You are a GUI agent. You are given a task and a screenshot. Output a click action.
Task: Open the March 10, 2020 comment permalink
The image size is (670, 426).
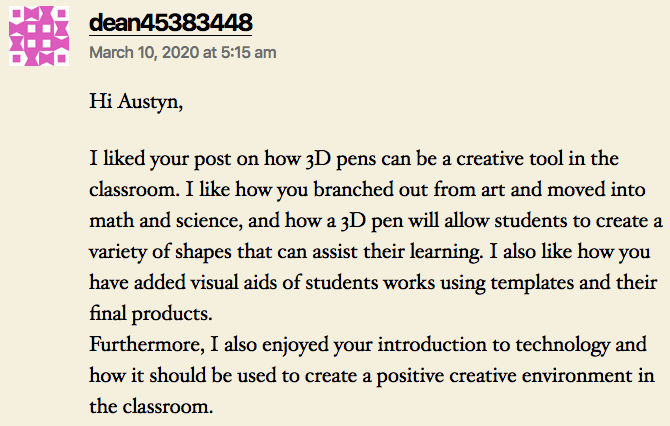(183, 52)
